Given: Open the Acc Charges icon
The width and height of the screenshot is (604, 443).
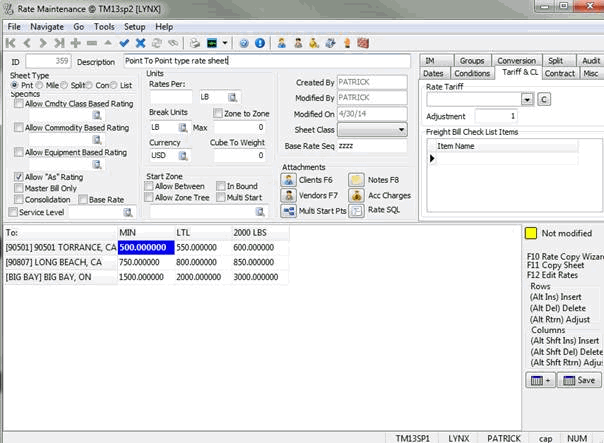Looking at the screenshot, I should point(356,196).
